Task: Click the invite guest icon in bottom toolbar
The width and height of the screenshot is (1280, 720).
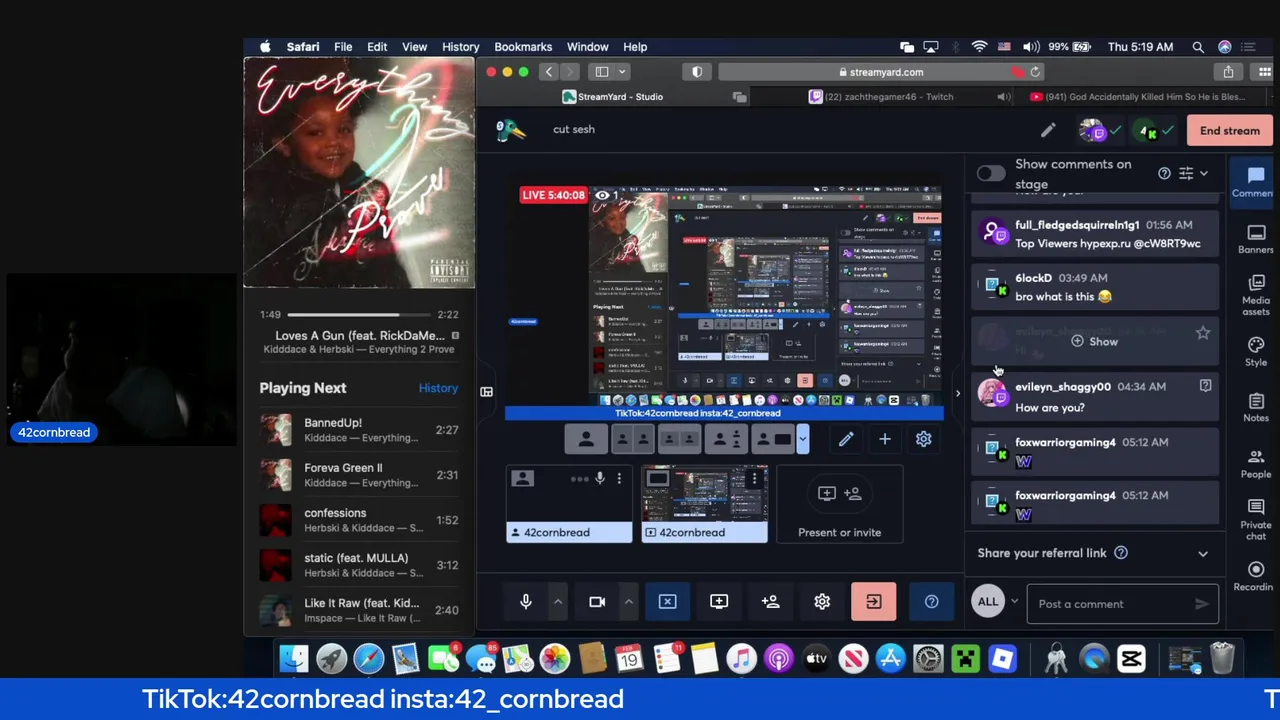Action: [x=770, y=601]
